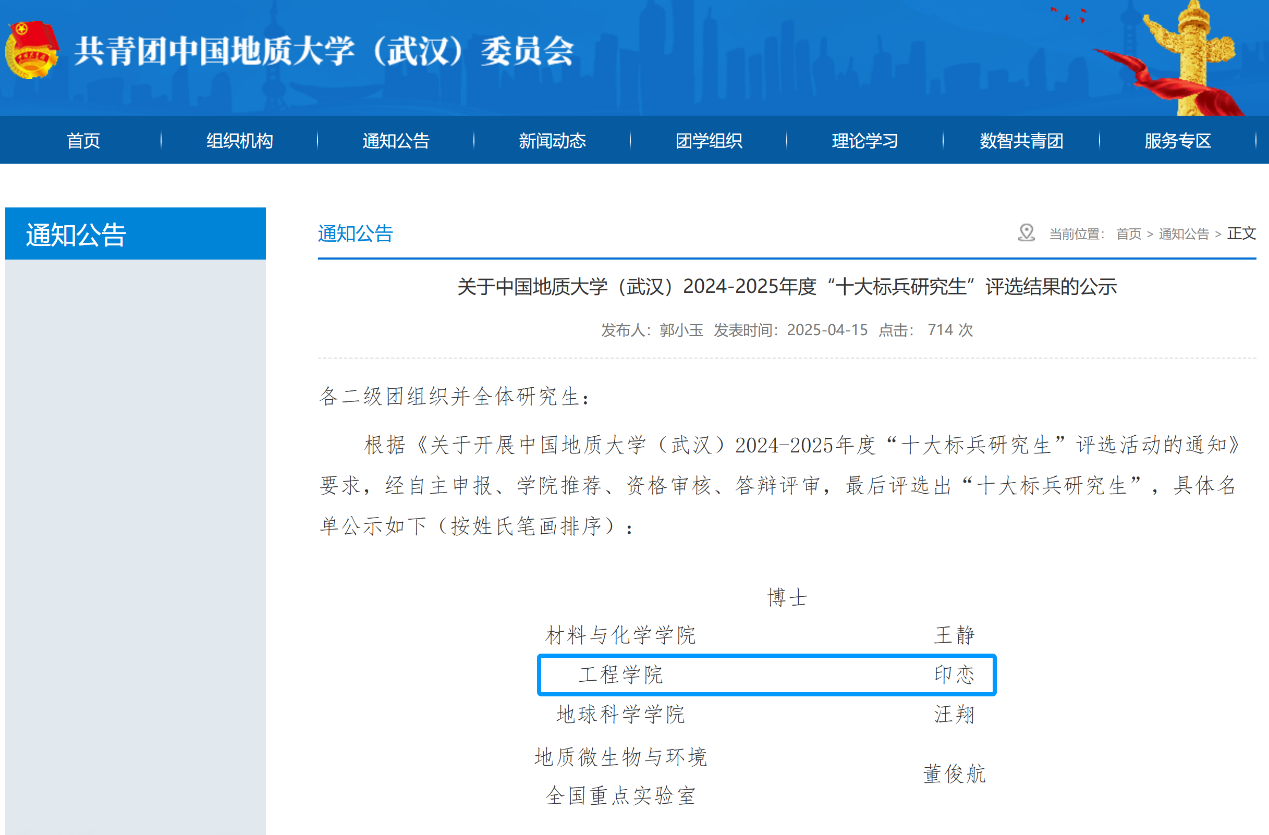Click the 通知公告 content section heading

click(x=355, y=234)
